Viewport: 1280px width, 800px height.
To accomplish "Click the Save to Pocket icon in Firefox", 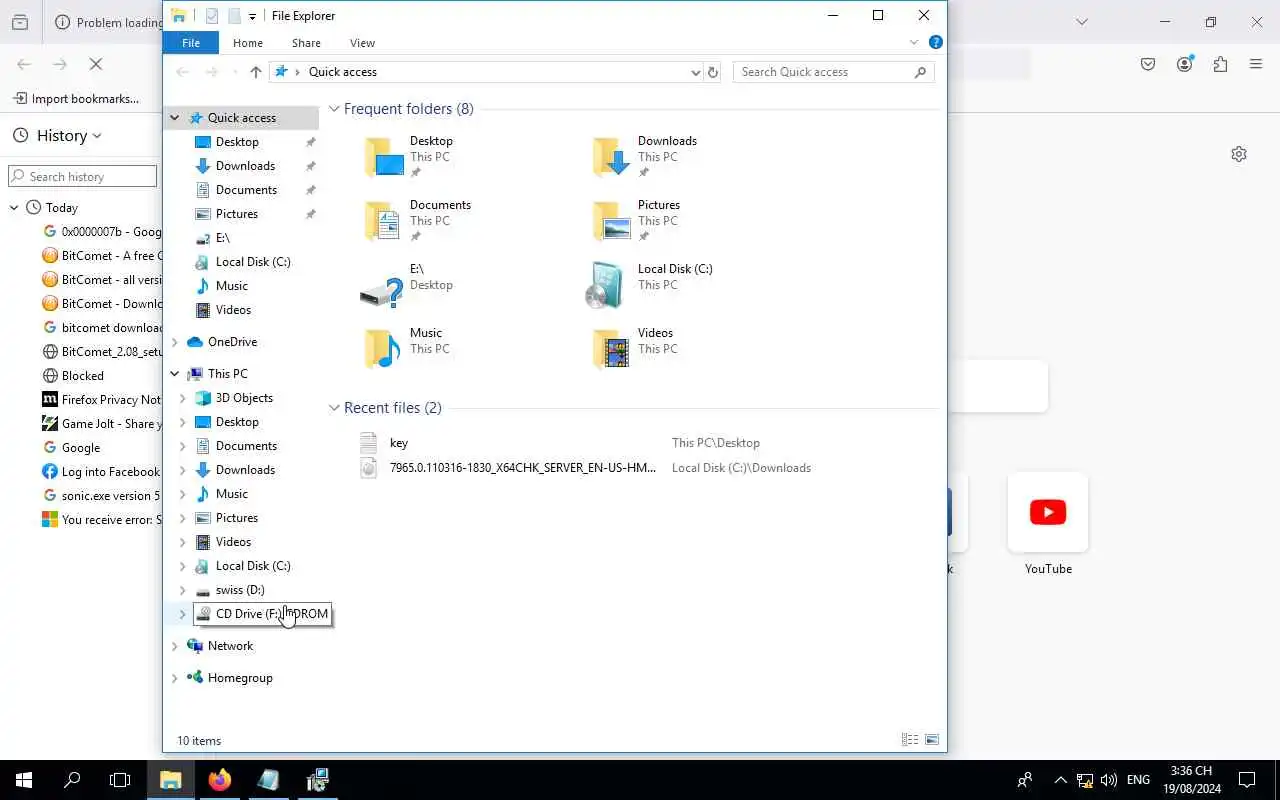I will [1148, 64].
